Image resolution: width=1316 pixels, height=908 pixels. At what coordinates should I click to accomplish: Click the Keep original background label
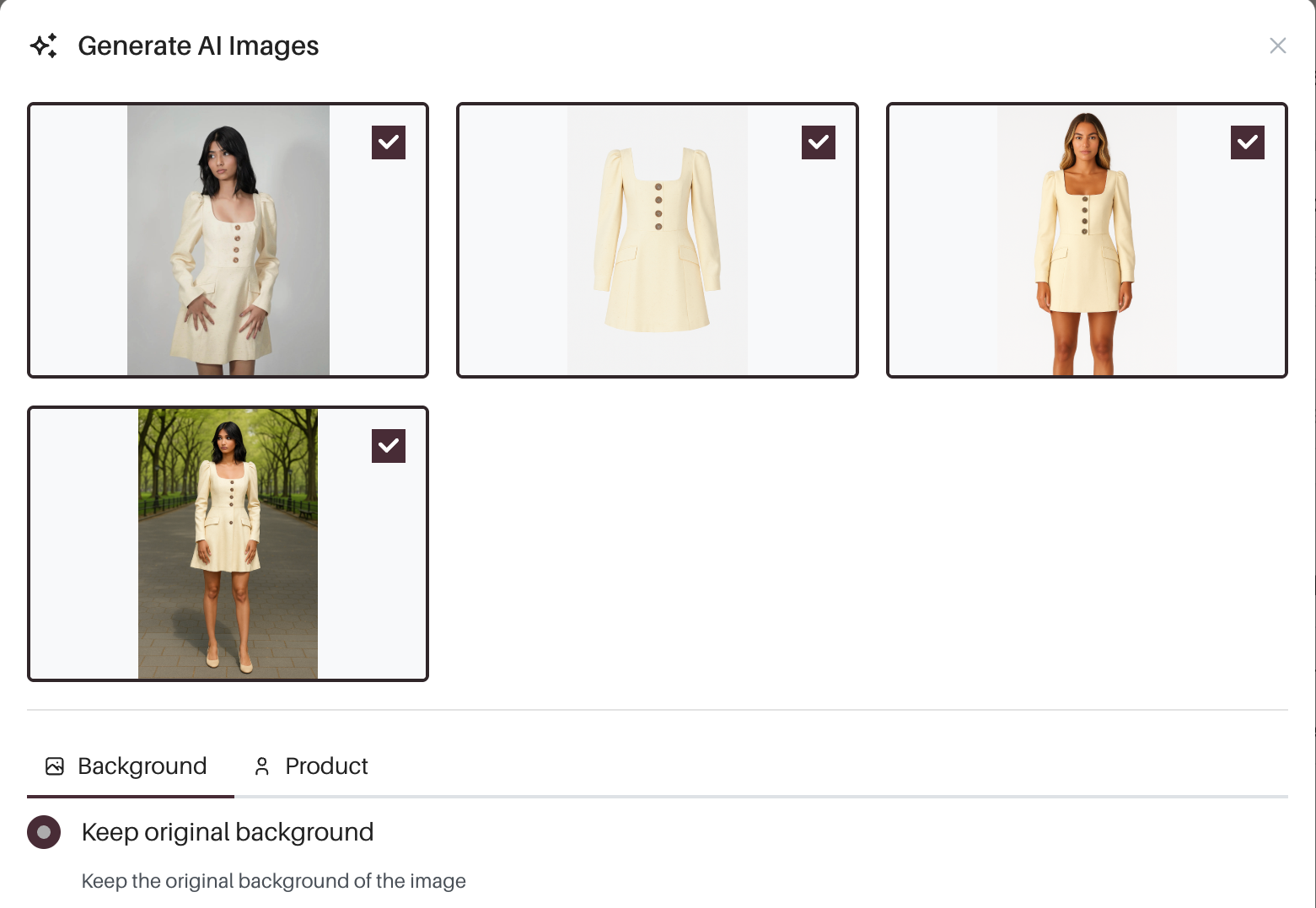[x=227, y=832]
